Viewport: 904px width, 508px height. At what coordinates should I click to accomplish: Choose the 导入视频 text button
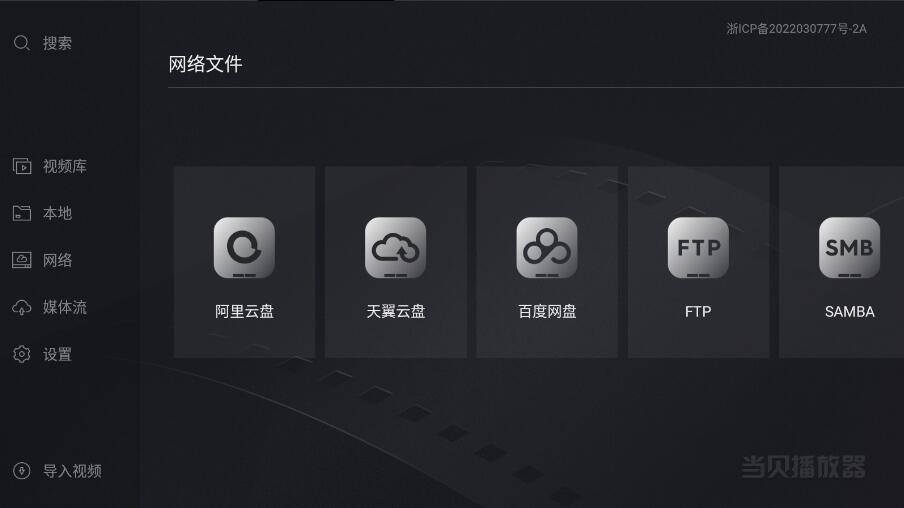point(72,471)
